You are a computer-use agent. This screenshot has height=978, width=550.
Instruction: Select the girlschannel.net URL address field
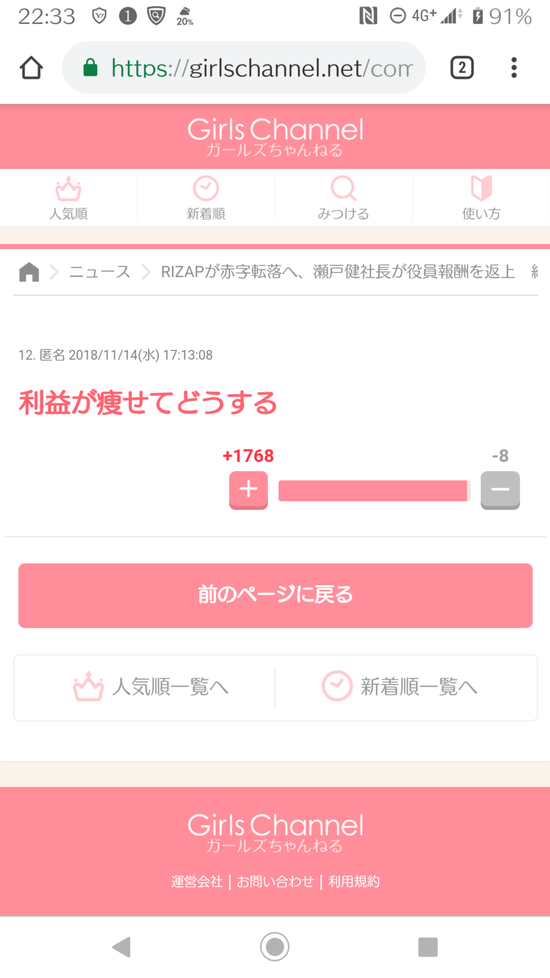pyautogui.click(x=244, y=67)
